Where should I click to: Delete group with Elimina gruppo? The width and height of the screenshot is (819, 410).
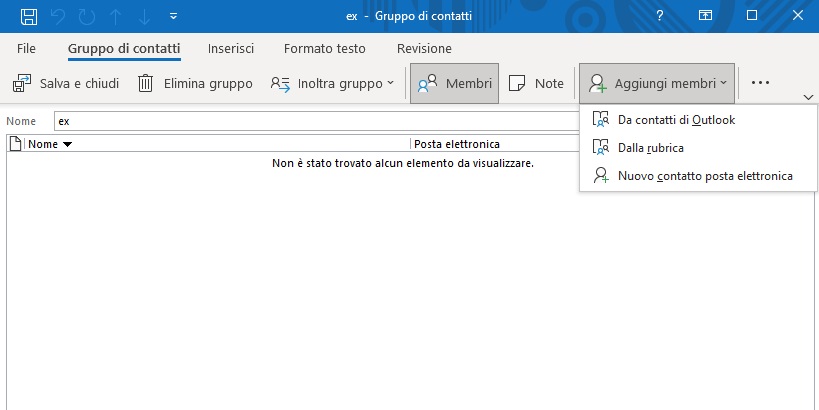tap(195, 84)
